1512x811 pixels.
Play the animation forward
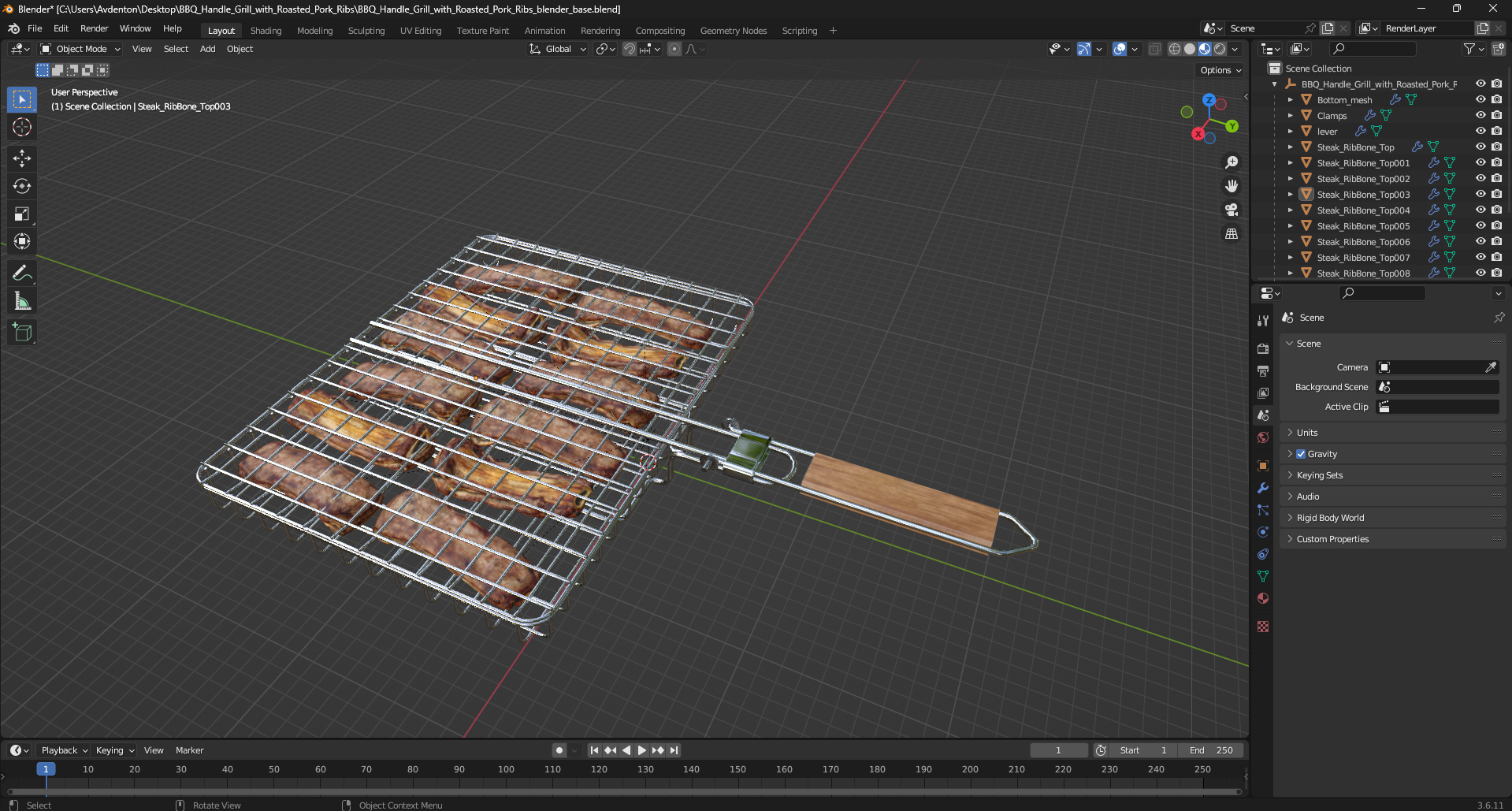pyautogui.click(x=642, y=750)
